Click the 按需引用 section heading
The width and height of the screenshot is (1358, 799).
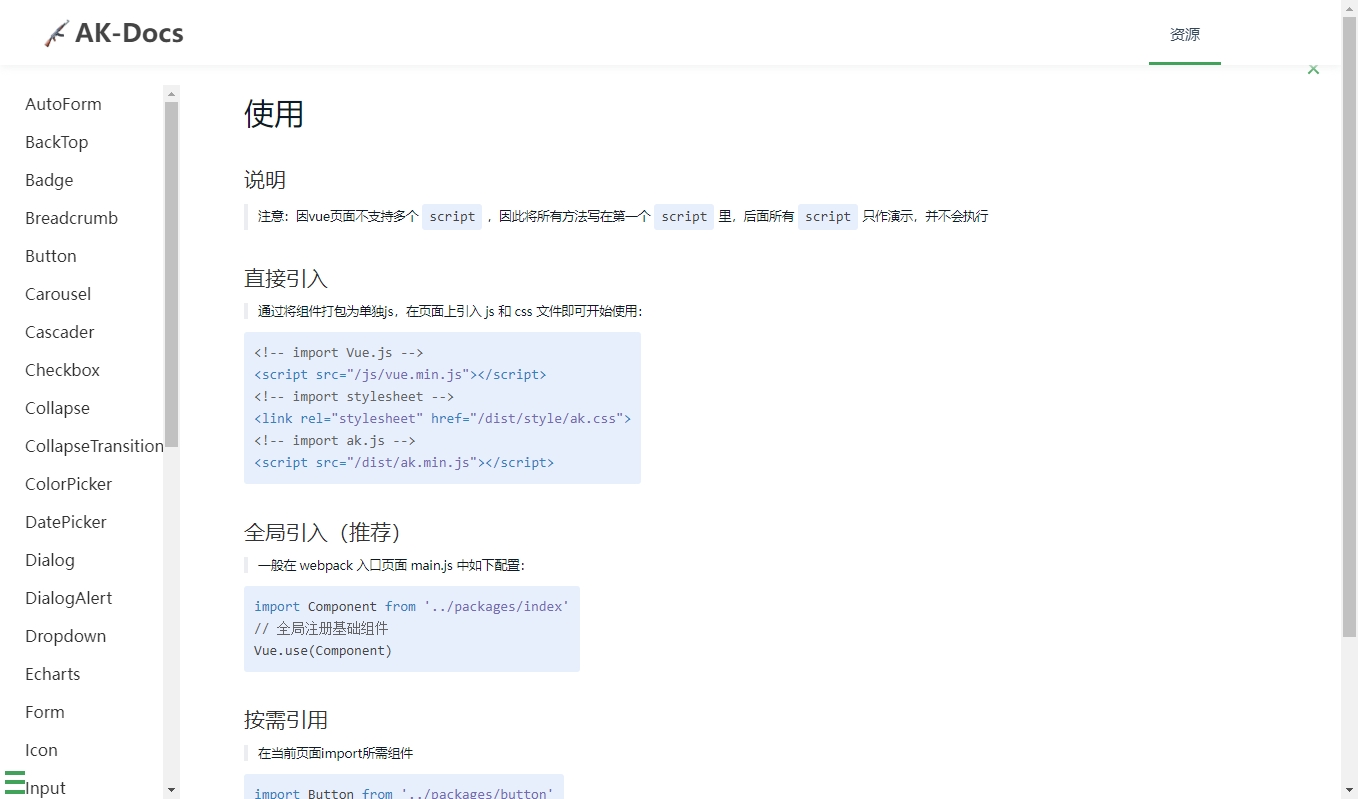click(286, 720)
